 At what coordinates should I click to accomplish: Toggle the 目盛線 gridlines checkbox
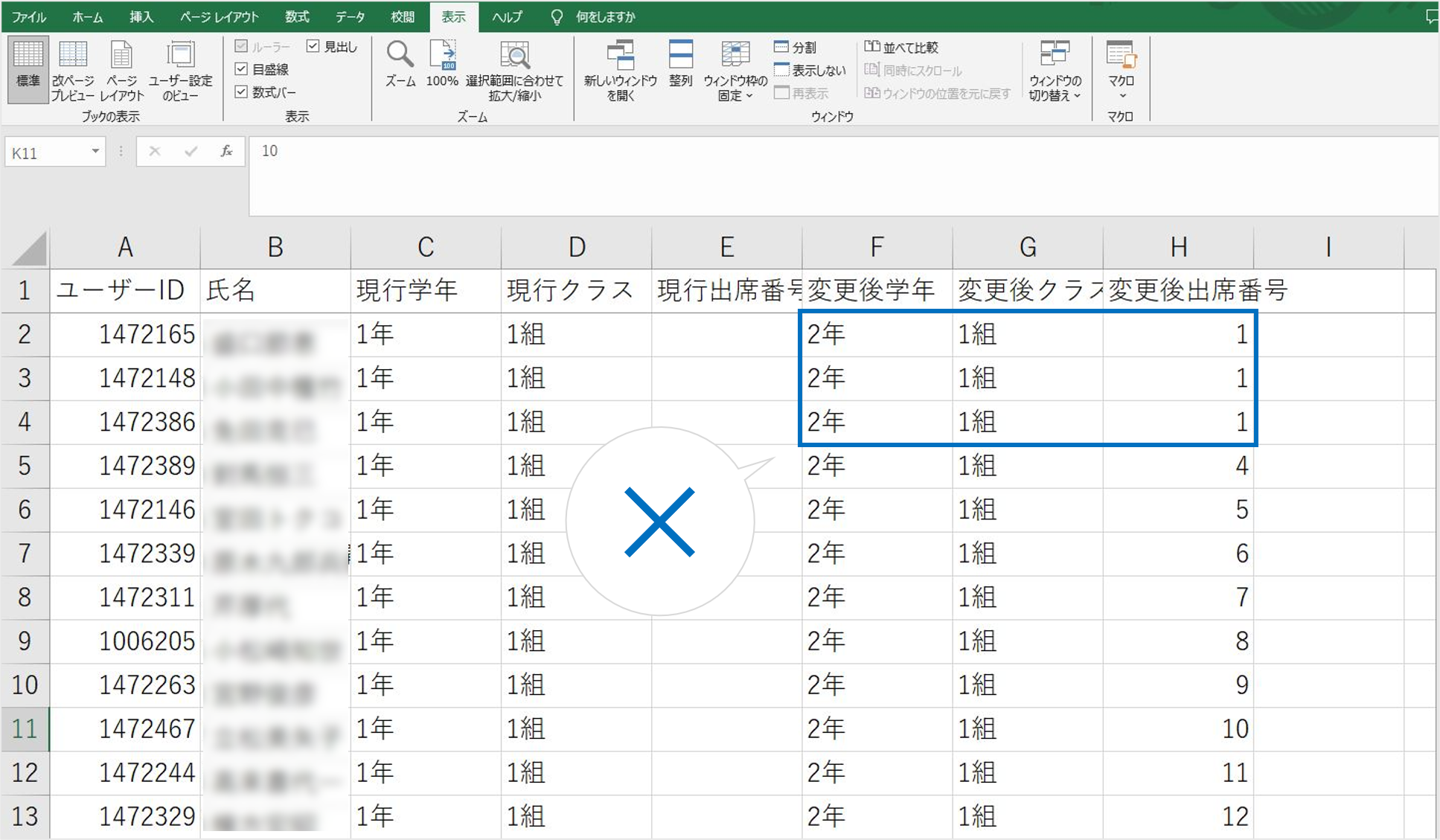[241, 69]
